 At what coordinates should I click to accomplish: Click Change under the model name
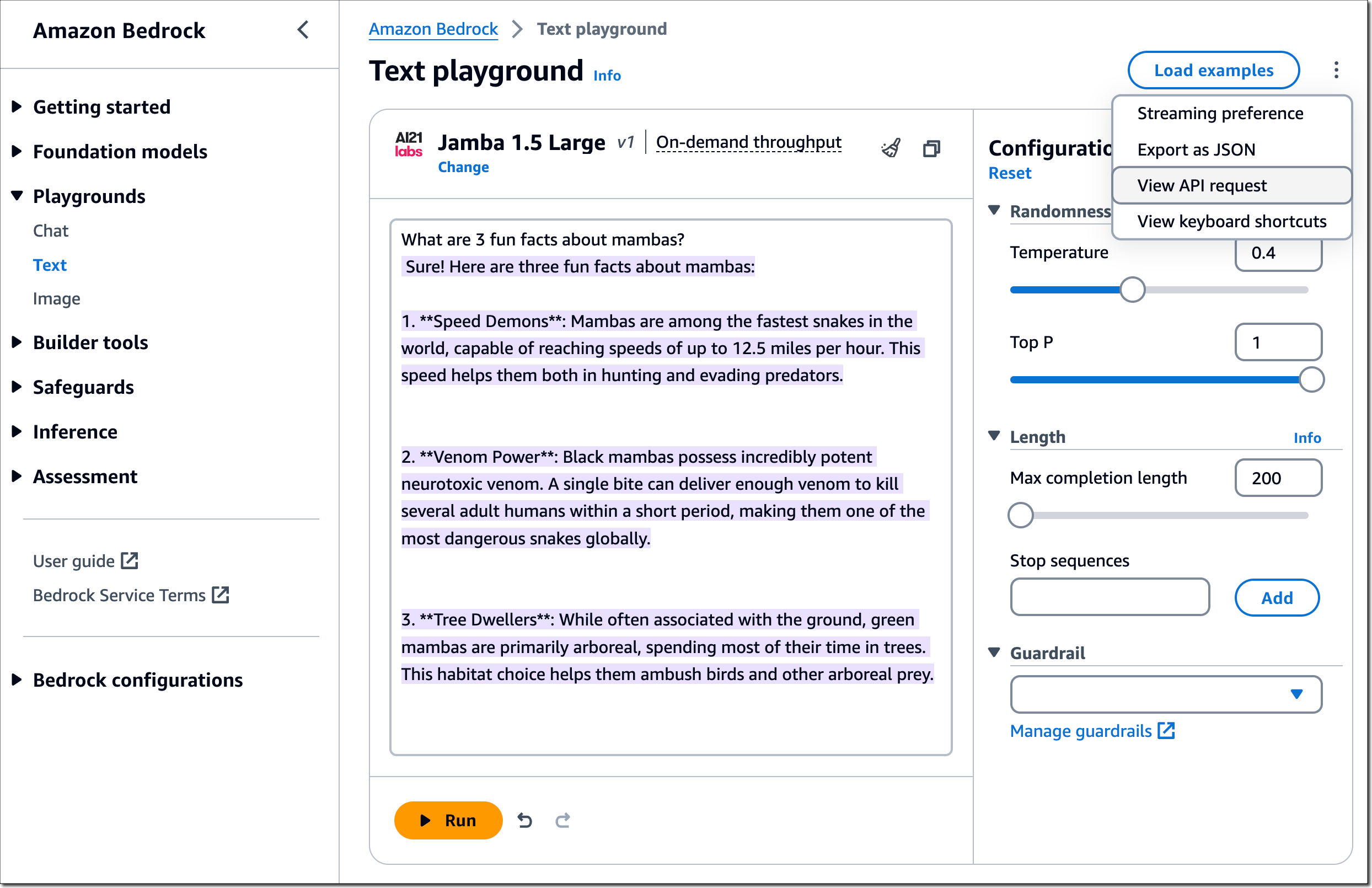click(463, 167)
